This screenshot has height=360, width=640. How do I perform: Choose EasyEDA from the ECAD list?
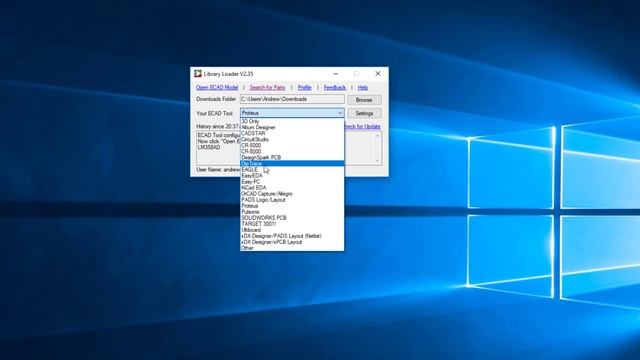pos(292,176)
